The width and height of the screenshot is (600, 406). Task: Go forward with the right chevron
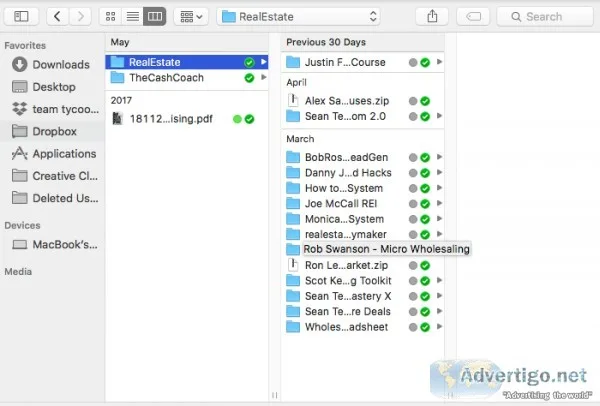point(80,16)
